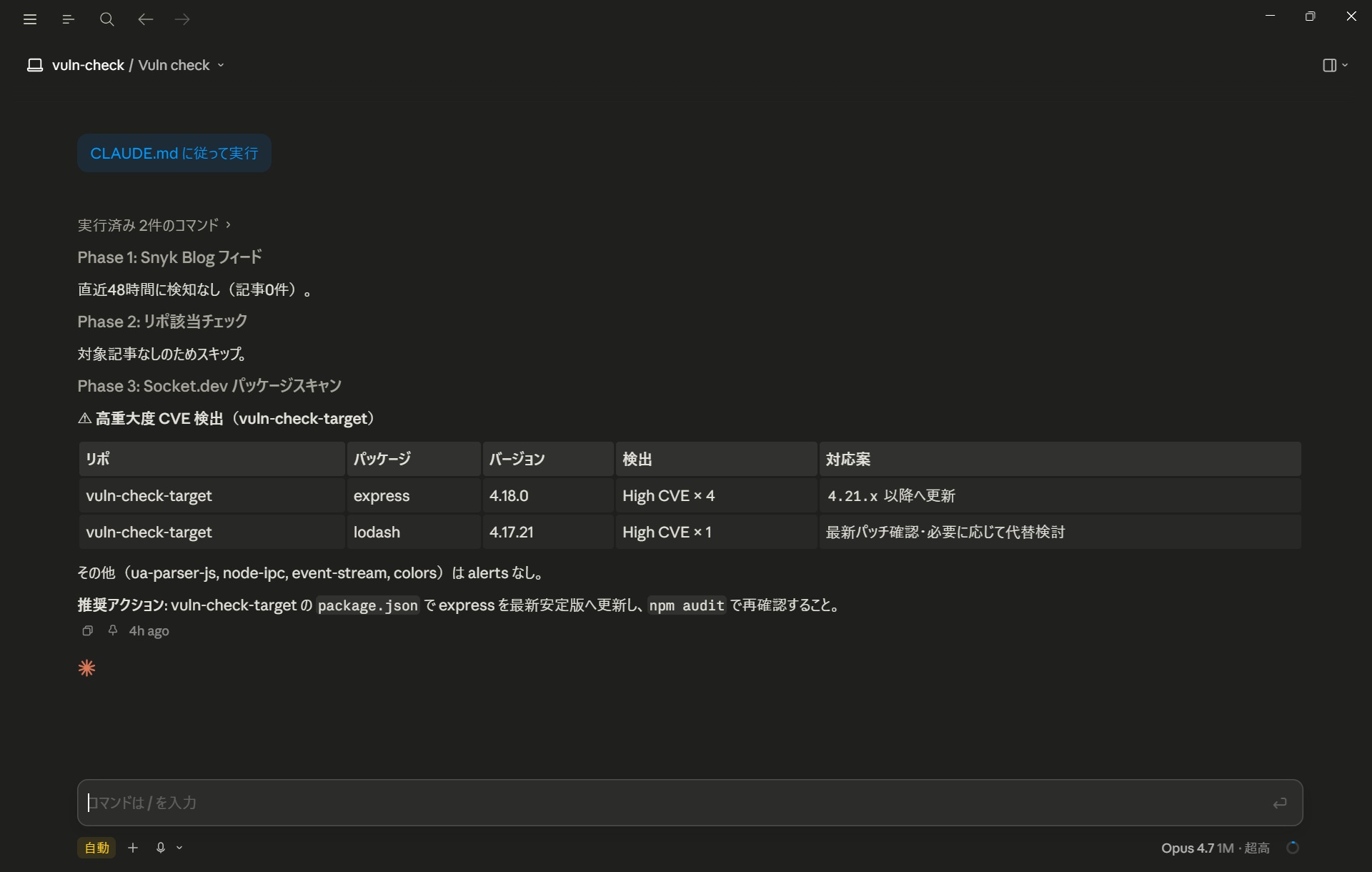Expand 実行済み 2件のコマンド
This screenshot has height=872, width=1372.
point(154,225)
